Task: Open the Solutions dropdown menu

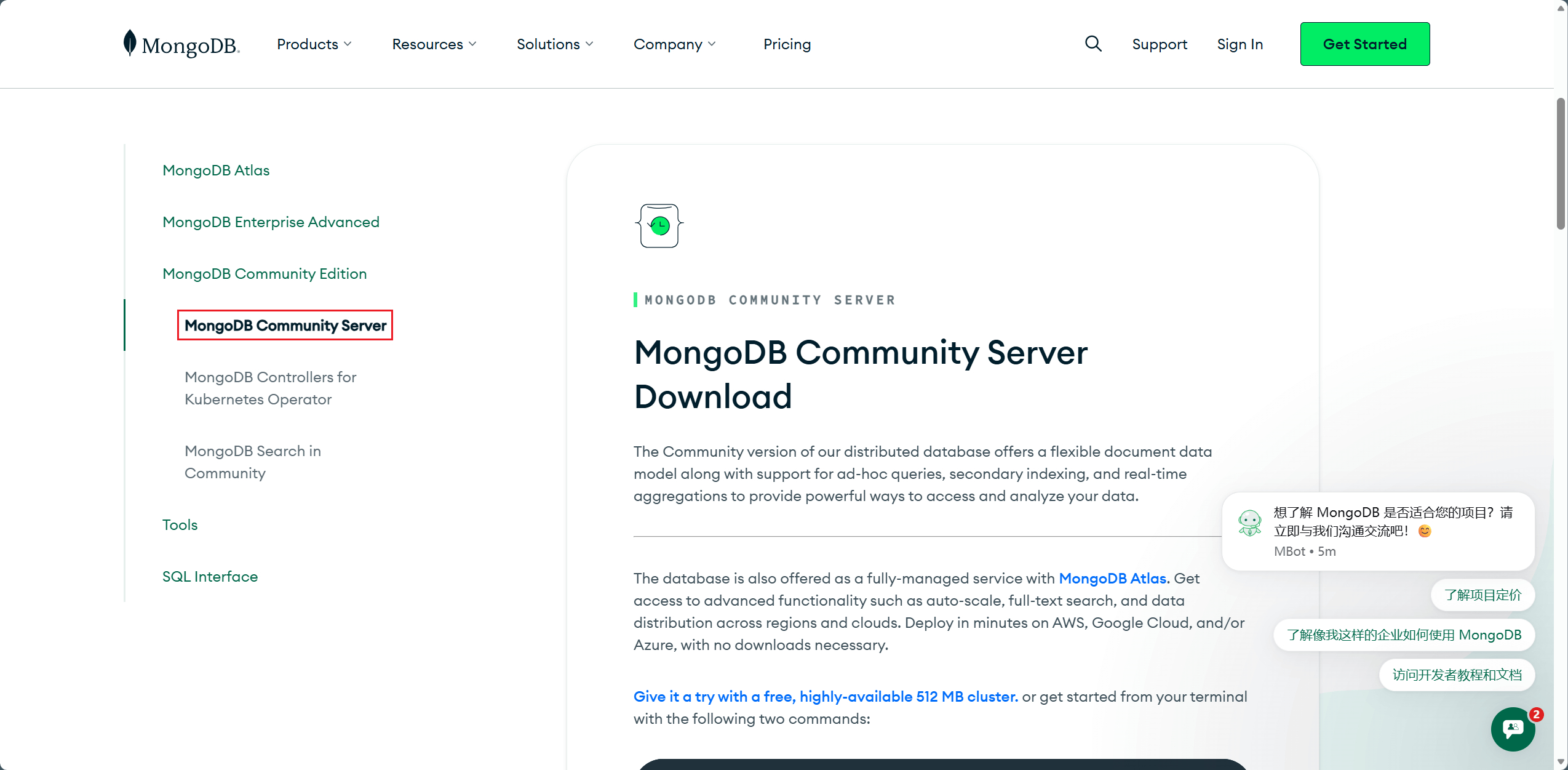Action: point(554,44)
